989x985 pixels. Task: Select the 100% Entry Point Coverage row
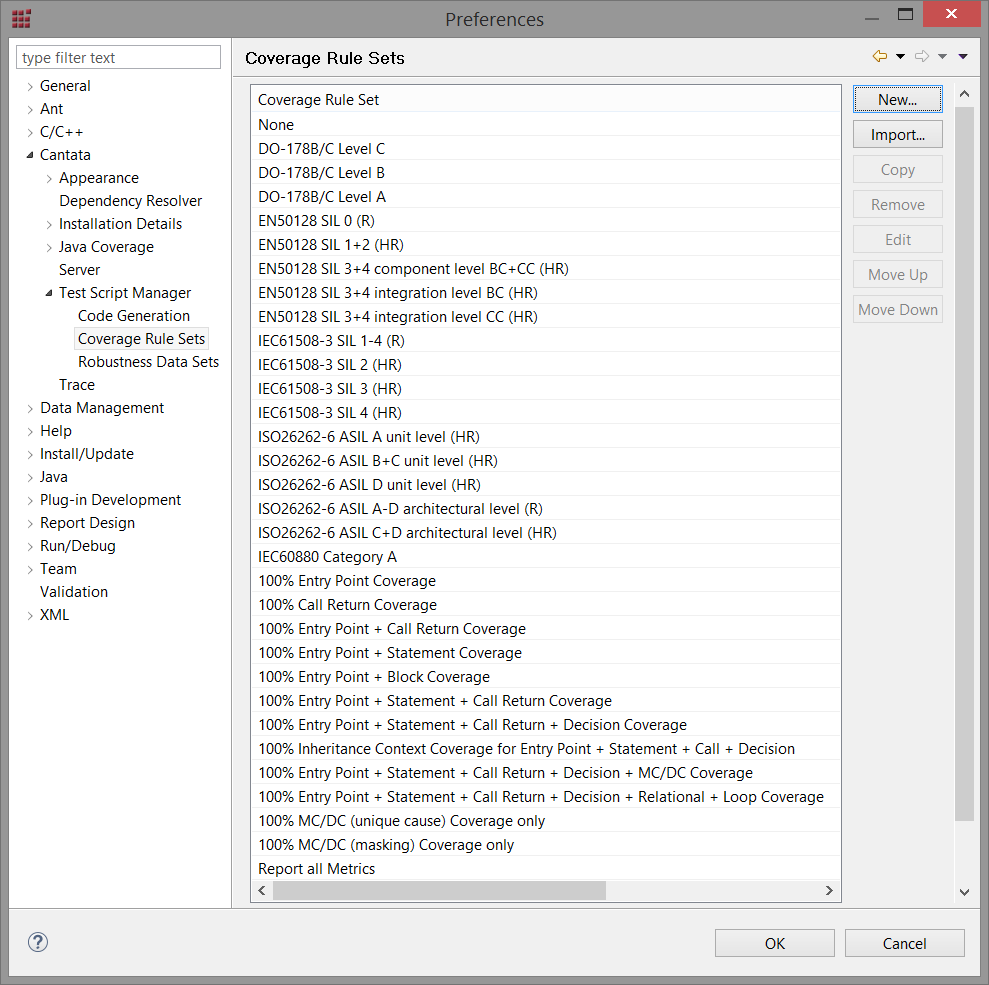click(x=546, y=581)
